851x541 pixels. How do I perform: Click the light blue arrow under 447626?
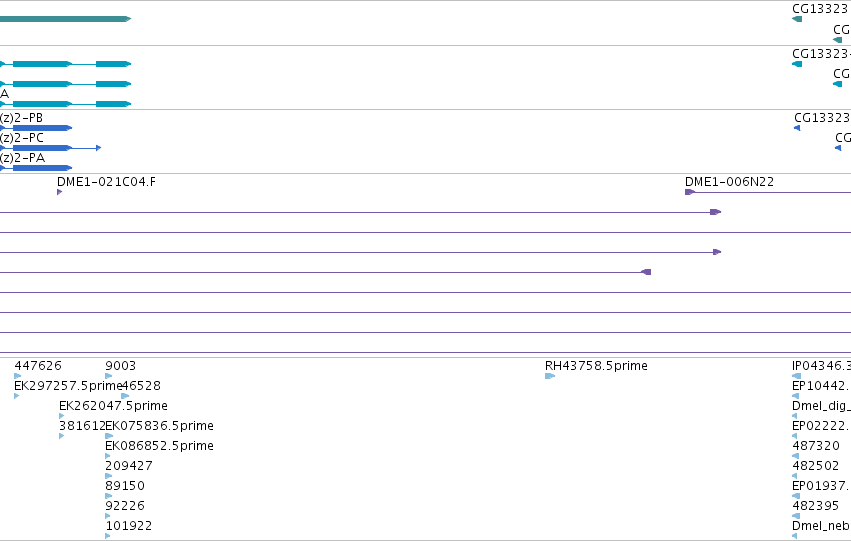point(17,376)
